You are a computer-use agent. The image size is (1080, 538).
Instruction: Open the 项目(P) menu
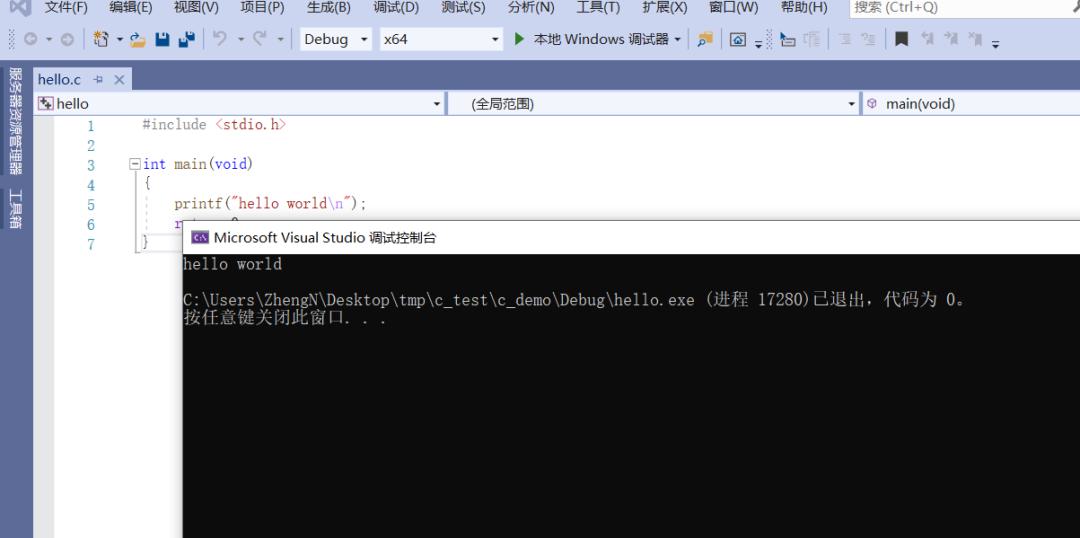(x=262, y=8)
